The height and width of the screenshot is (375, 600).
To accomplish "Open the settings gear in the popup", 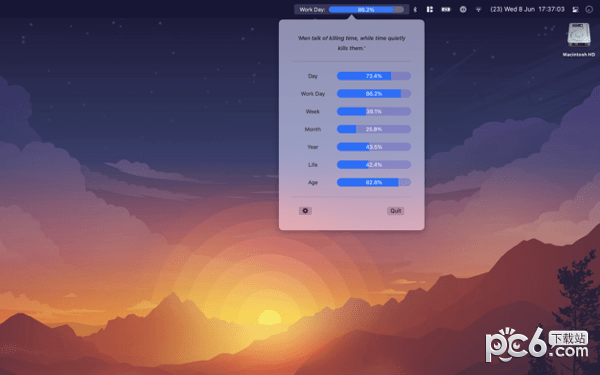I will [x=305, y=211].
